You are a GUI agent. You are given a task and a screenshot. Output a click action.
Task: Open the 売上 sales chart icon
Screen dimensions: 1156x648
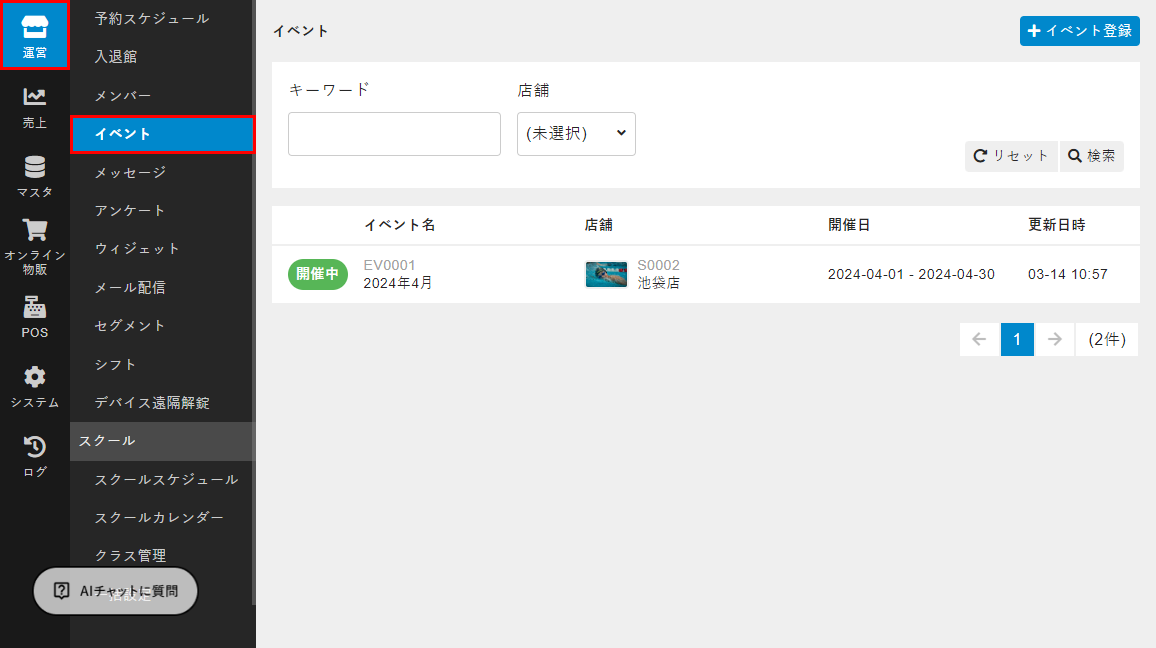click(x=35, y=107)
